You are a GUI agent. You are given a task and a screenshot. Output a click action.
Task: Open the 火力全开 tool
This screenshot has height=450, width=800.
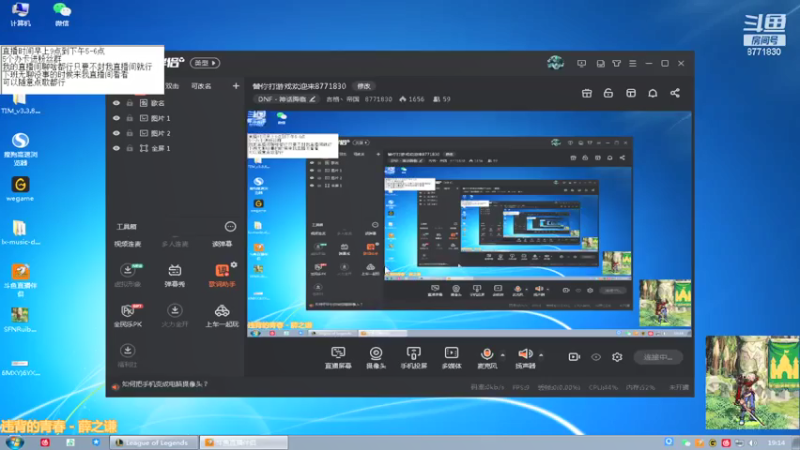click(x=174, y=315)
